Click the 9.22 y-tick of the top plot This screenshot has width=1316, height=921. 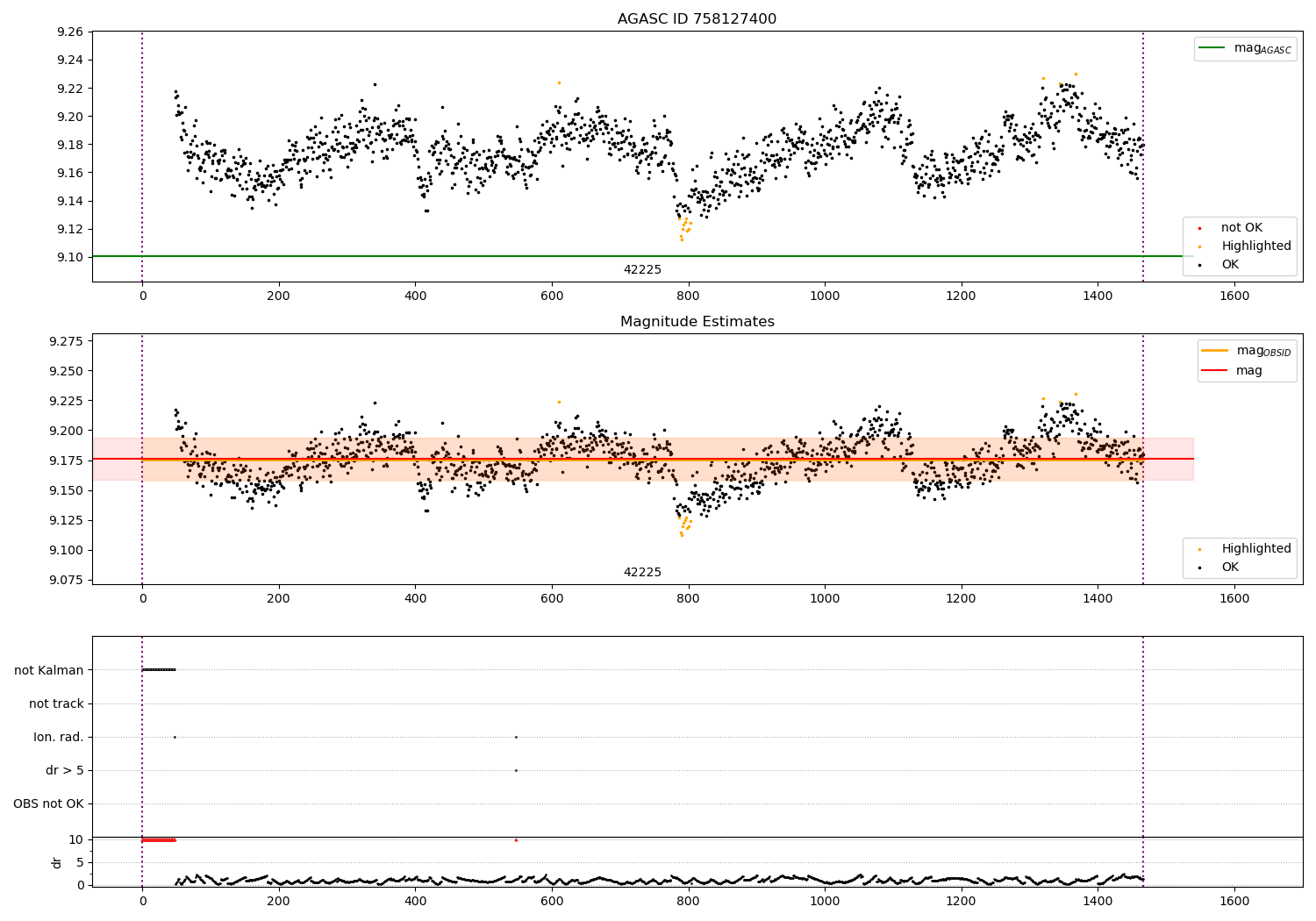click(70, 88)
